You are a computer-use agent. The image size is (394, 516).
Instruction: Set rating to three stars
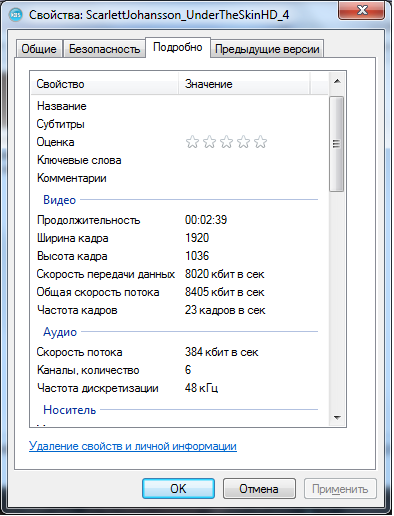tap(226, 142)
